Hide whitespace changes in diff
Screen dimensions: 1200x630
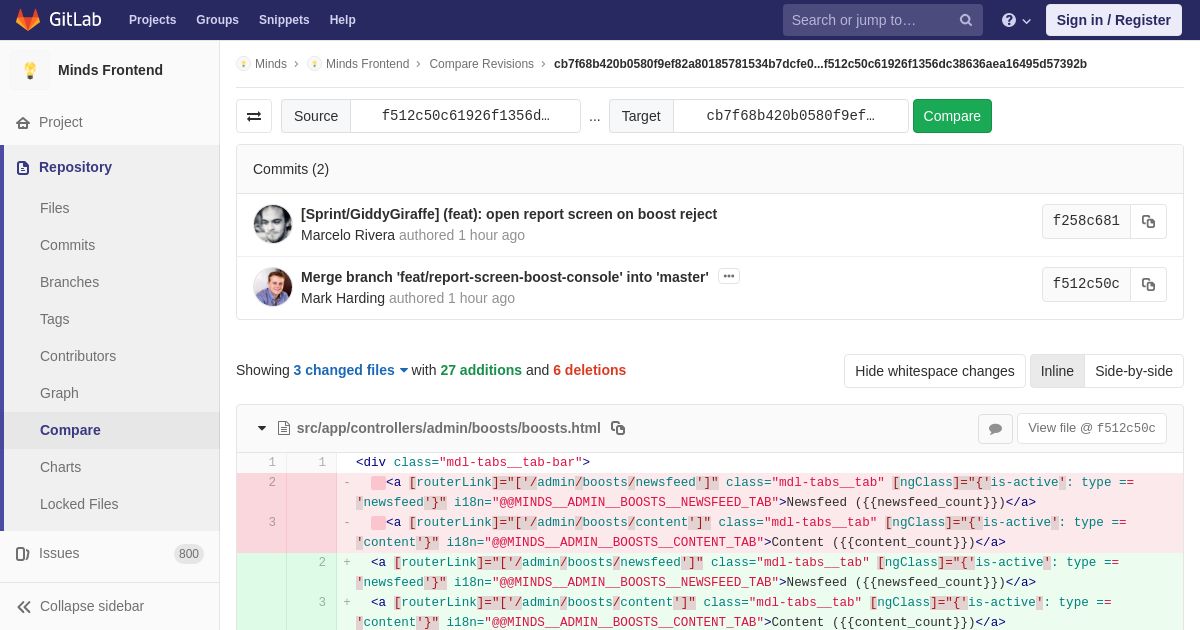pos(935,371)
